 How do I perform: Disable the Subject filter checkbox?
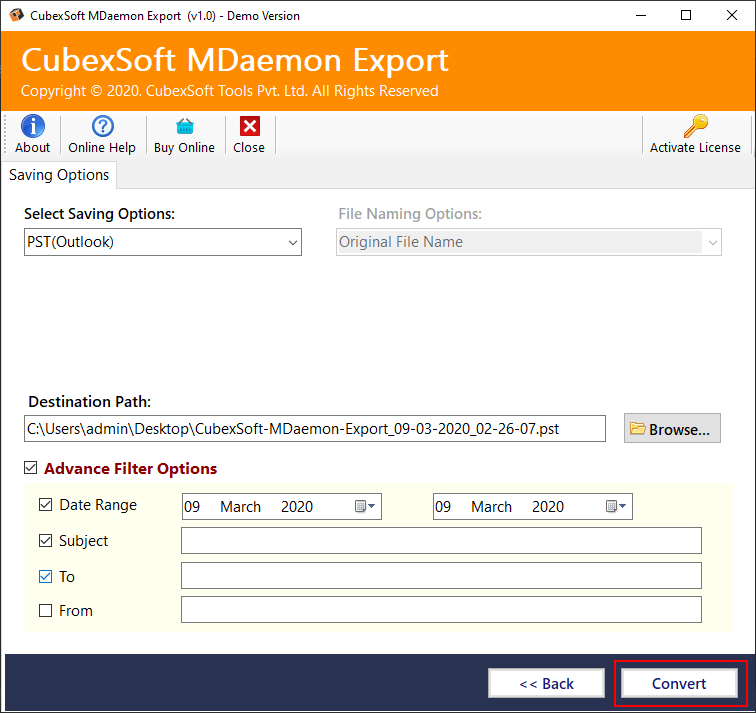(x=45, y=541)
